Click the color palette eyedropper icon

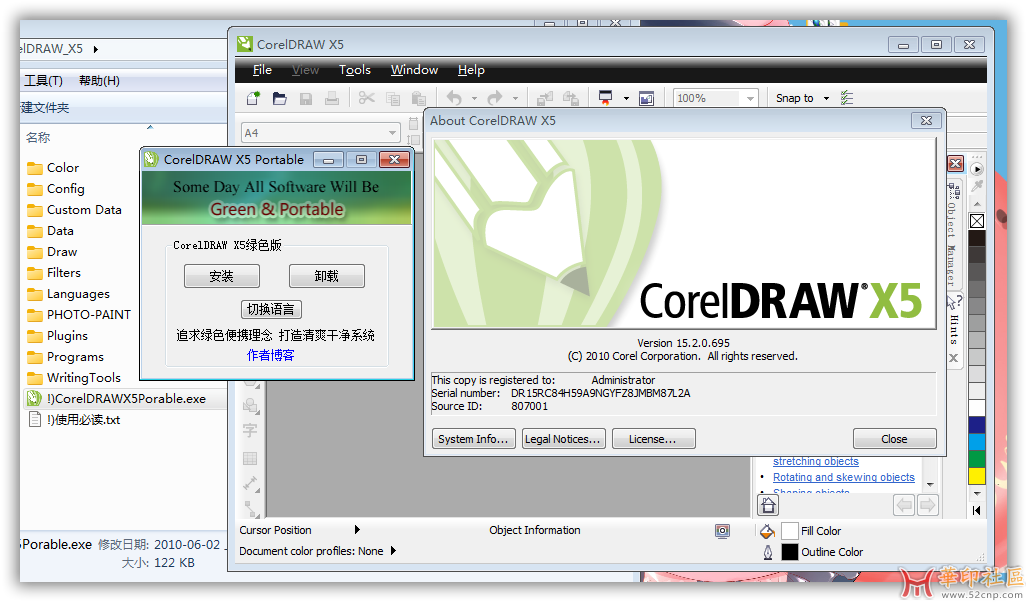(x=977, y=187)
